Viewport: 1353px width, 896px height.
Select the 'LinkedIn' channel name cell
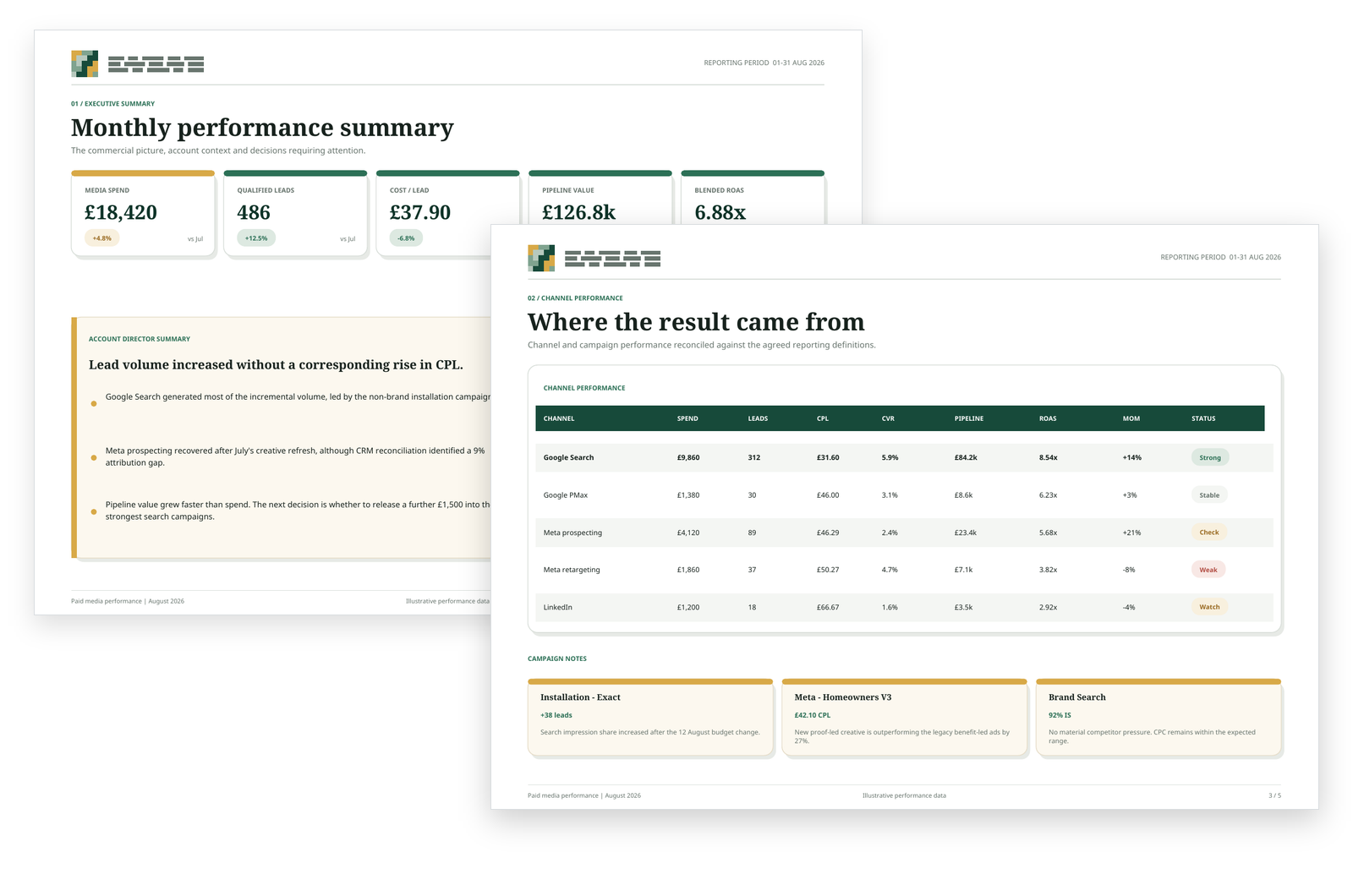point(557,607)
